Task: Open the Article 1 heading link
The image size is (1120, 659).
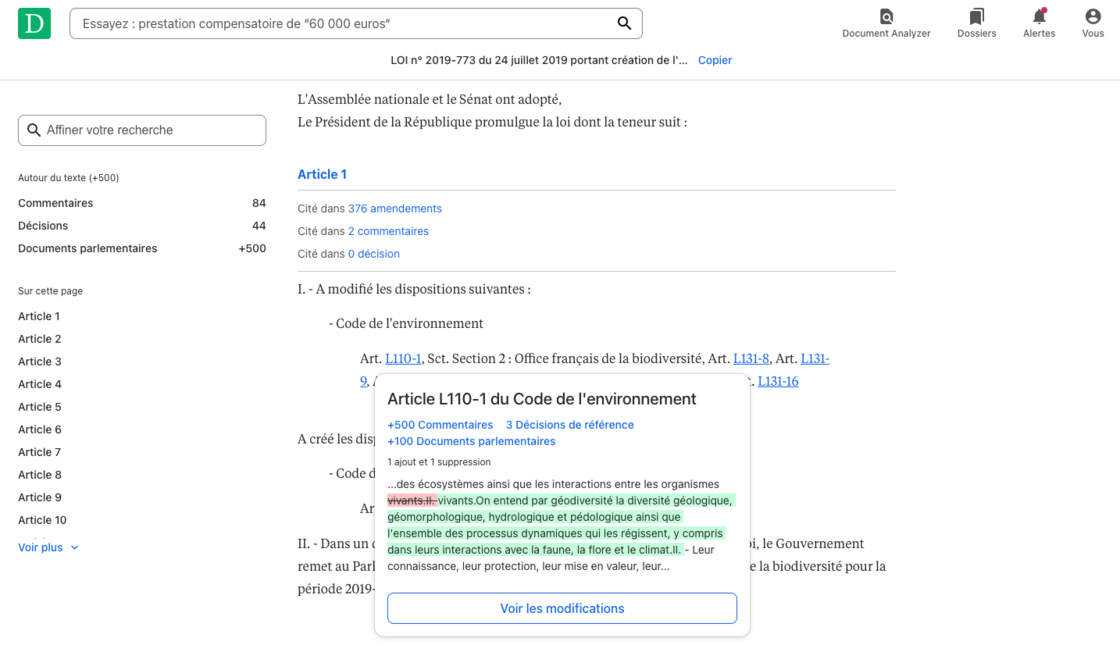Action: [x=322, y=174]
